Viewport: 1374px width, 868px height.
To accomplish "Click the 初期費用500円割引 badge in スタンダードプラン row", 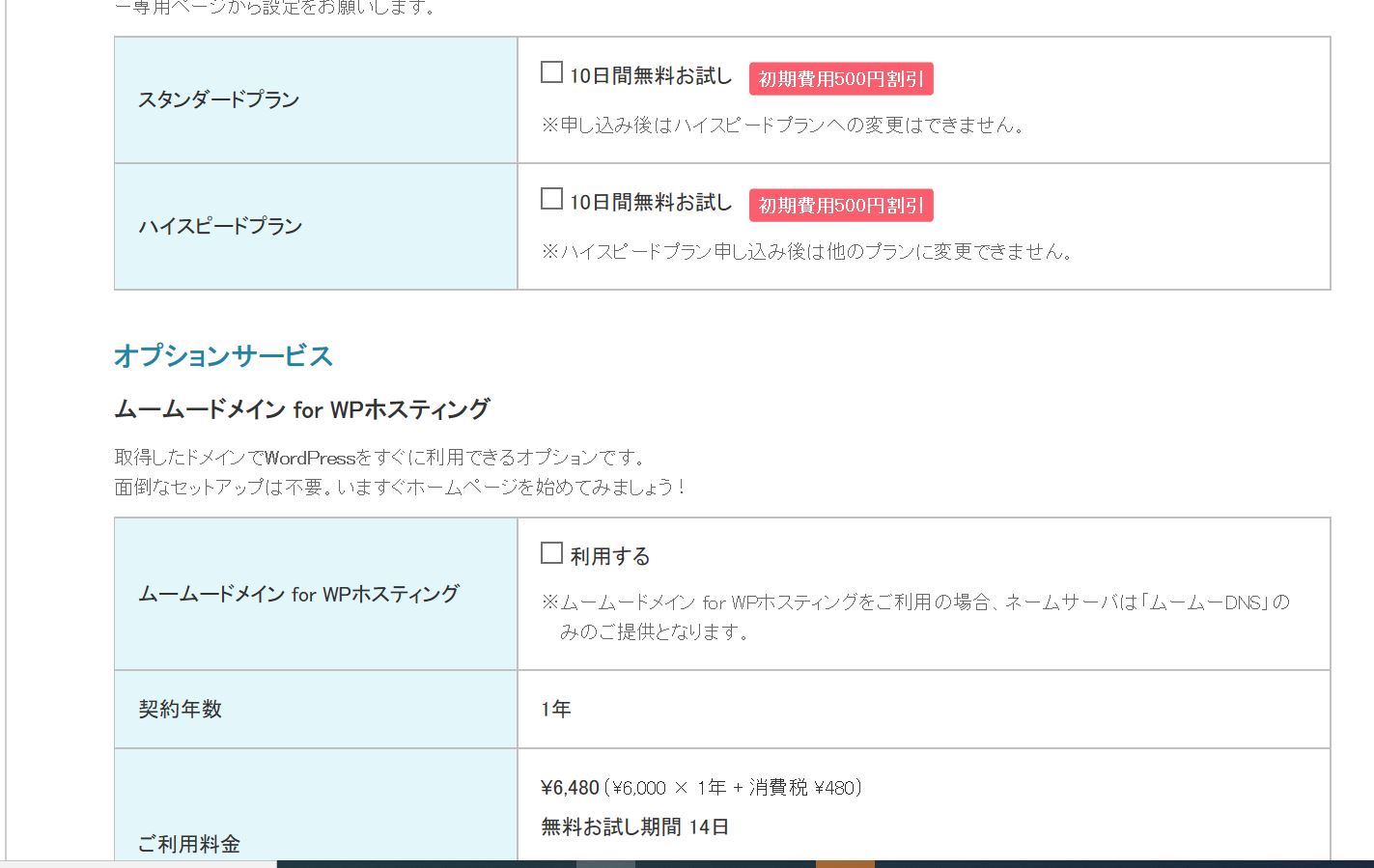I will tap(841, 79).
